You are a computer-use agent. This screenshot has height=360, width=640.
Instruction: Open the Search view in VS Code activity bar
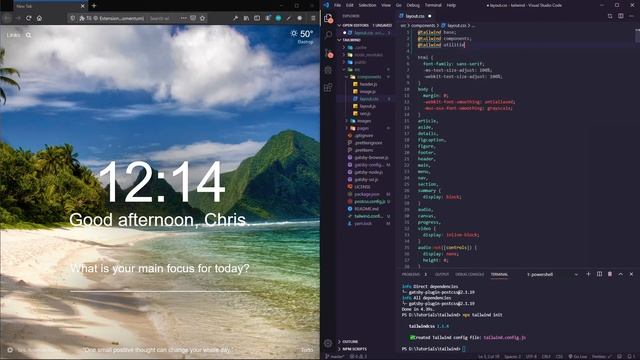328,35
